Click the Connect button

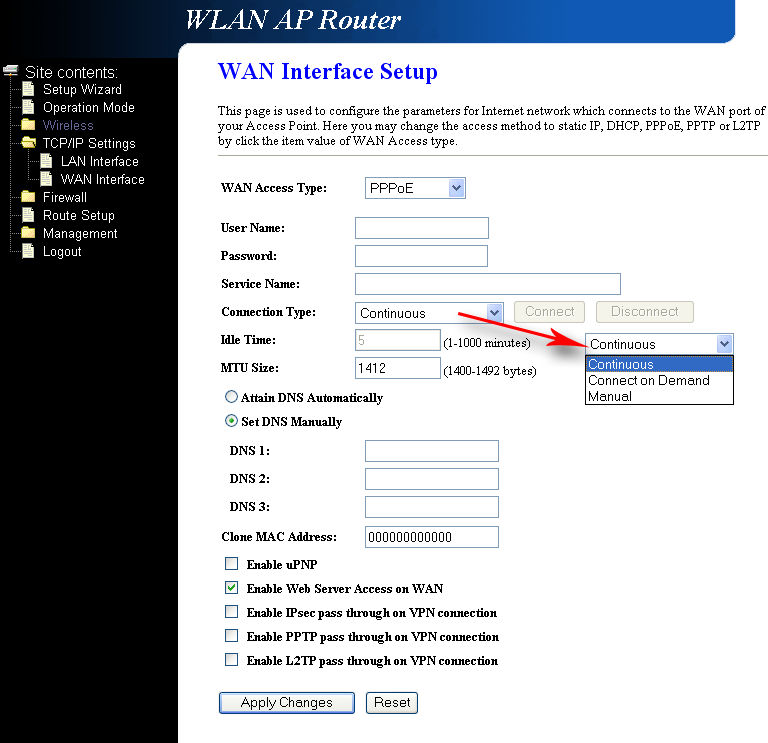(x=549, y=312)
